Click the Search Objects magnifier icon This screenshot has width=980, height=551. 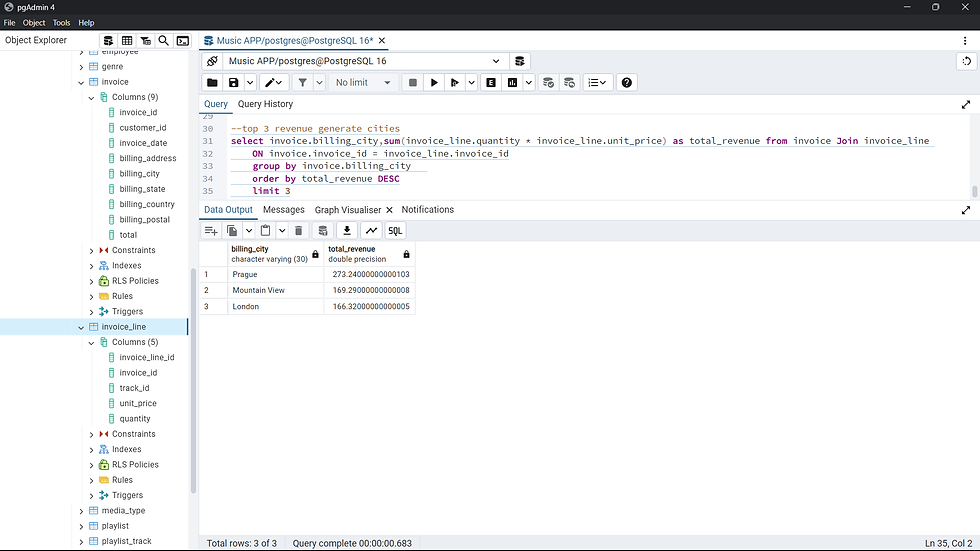[164, 41]
